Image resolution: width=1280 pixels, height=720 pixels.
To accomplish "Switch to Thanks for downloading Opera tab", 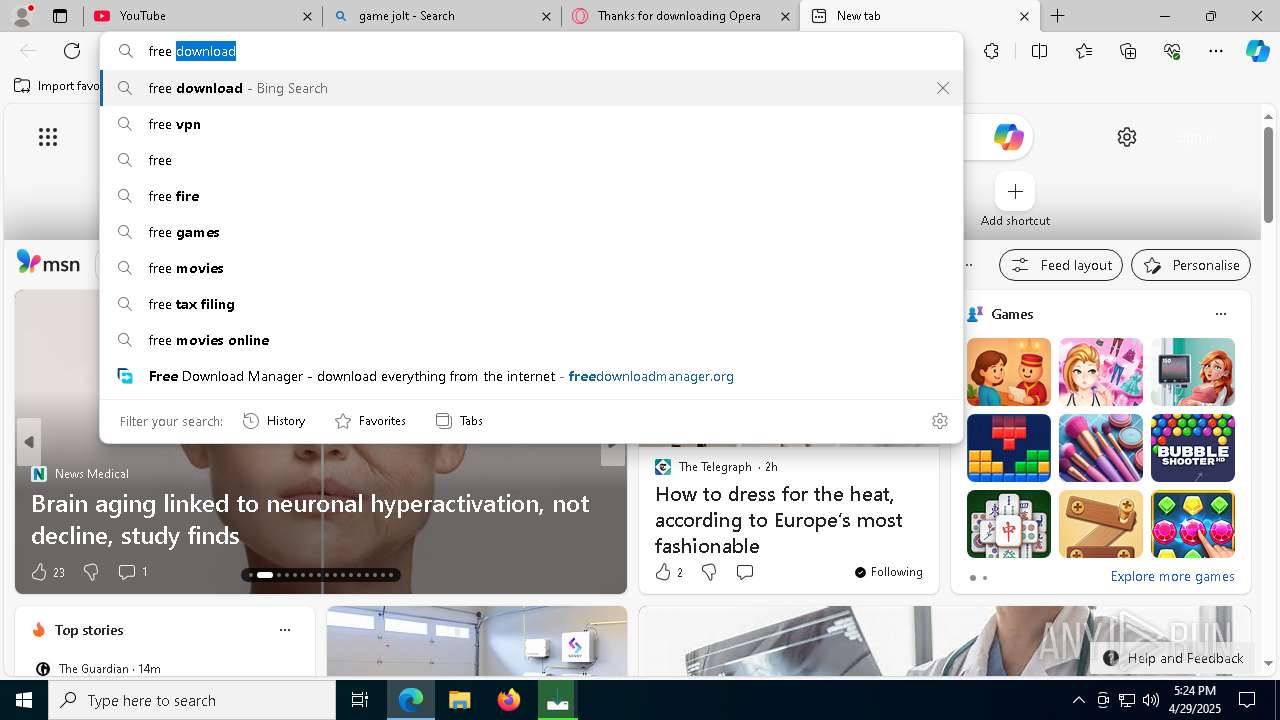I will point(680,16).
